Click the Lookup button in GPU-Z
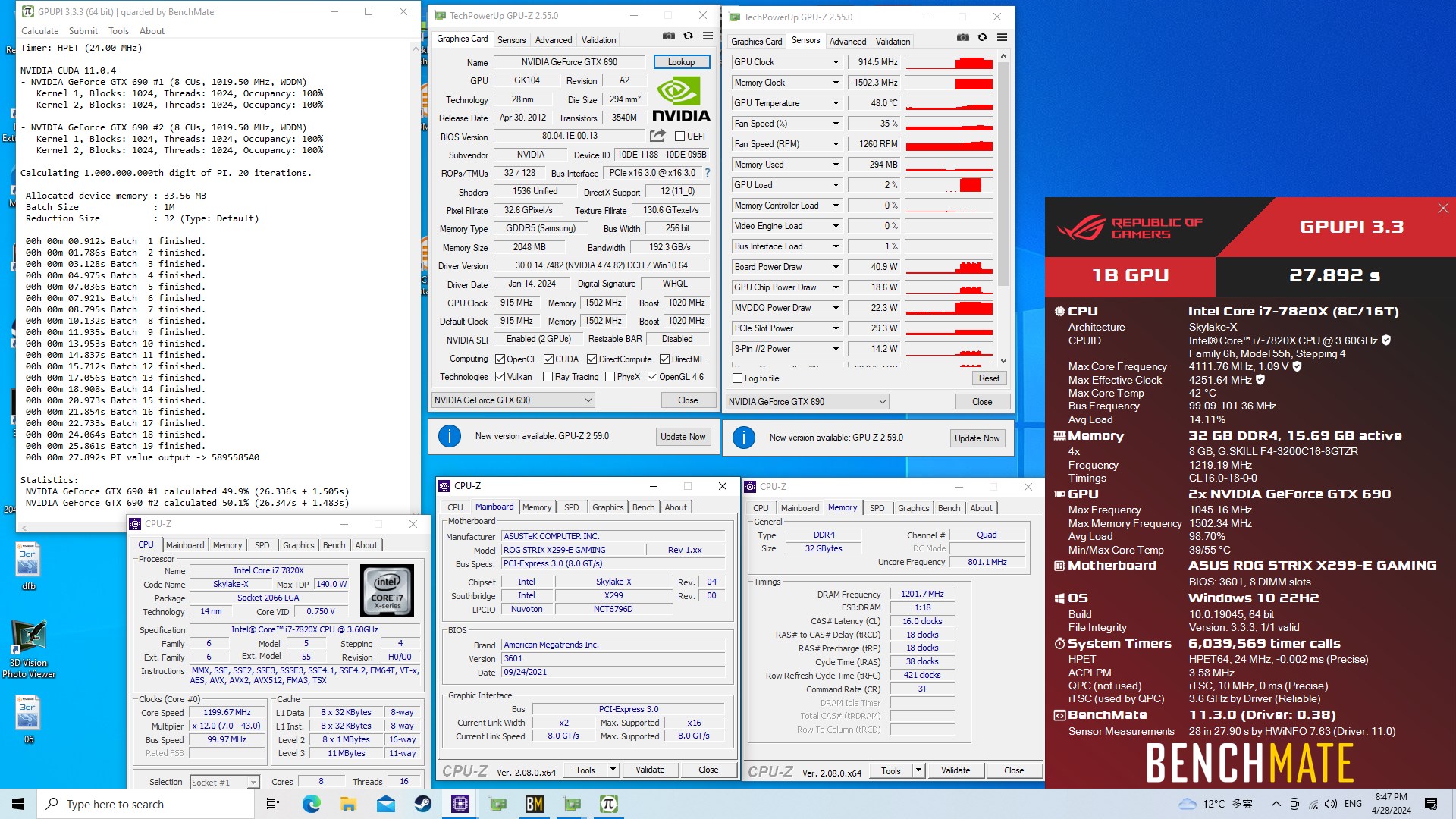The image size is (1456, 819). [681, 62]
